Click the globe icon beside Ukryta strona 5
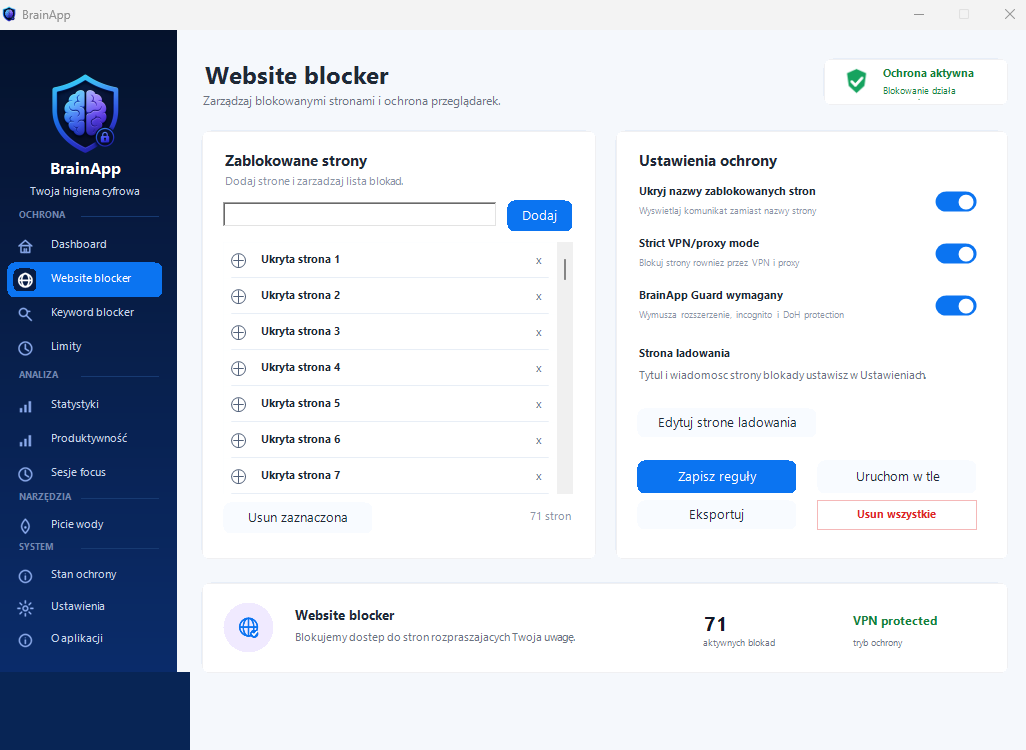 point(239,404)
